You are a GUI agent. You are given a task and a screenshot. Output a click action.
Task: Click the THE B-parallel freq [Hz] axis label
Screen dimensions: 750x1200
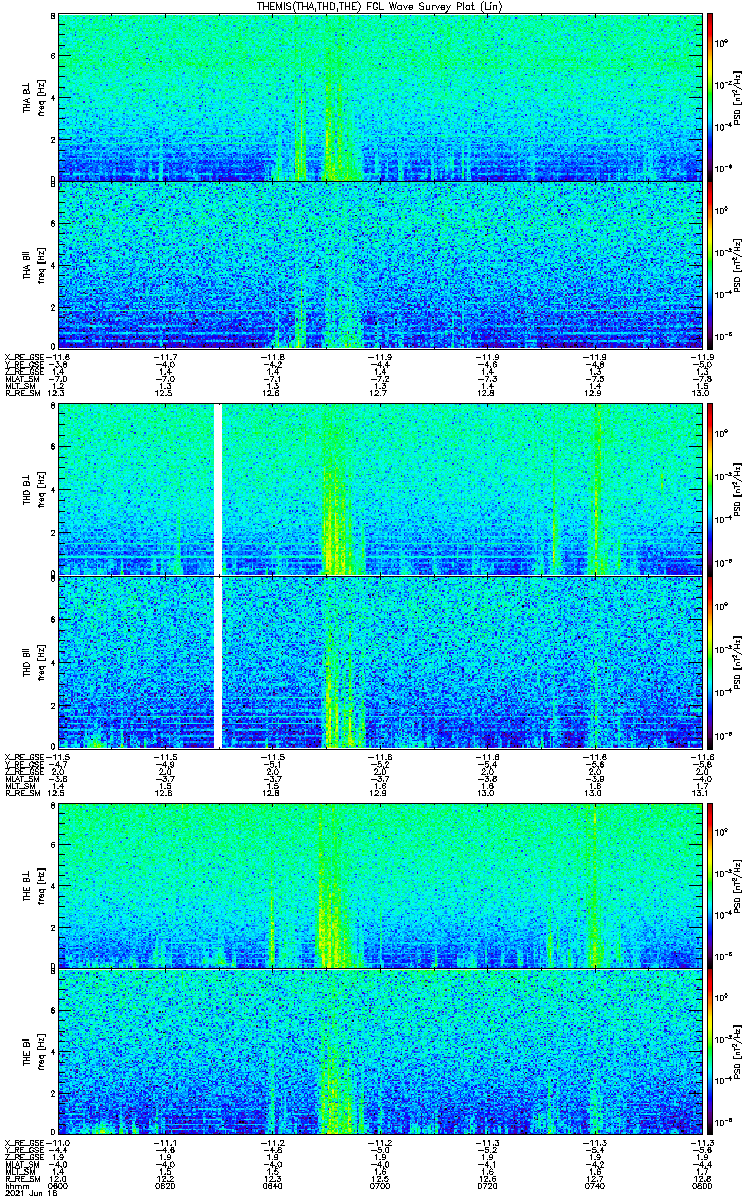(41, 1052)
